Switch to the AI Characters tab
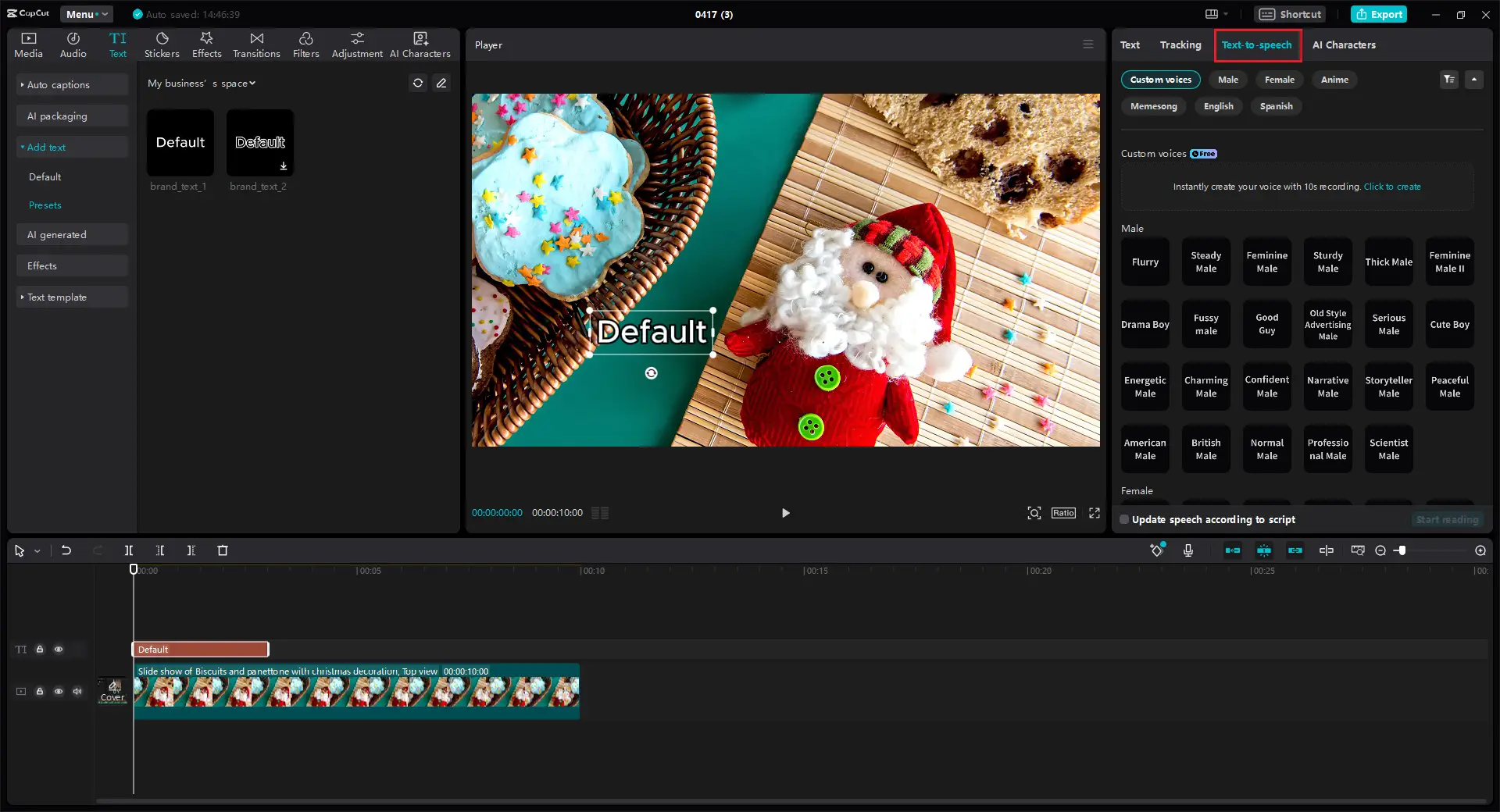 click(x=1343, y=45)
